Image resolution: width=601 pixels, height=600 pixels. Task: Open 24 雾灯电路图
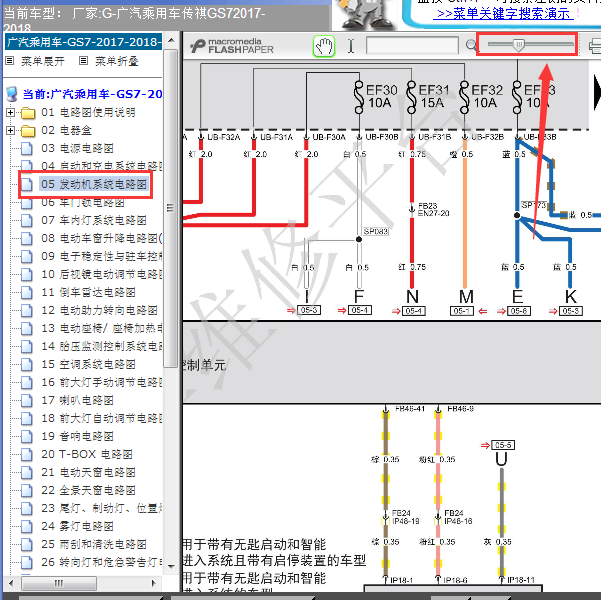pyautogui.click(x=77, y=526)
